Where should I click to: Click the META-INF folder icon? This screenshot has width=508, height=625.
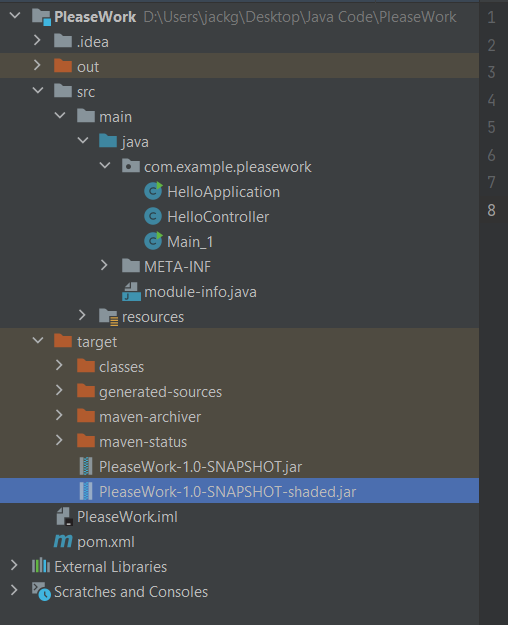pos(131,266)
